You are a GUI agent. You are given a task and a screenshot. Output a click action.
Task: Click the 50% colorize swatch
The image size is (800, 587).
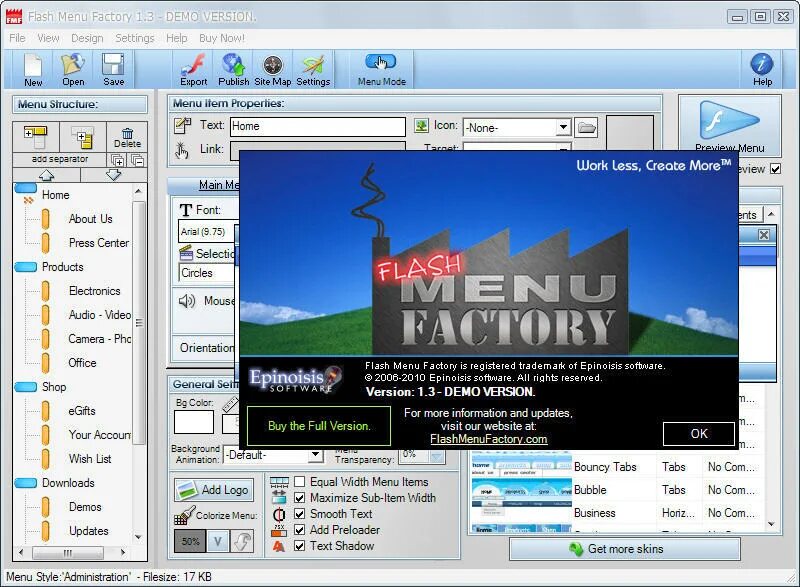tap(190, 541)
